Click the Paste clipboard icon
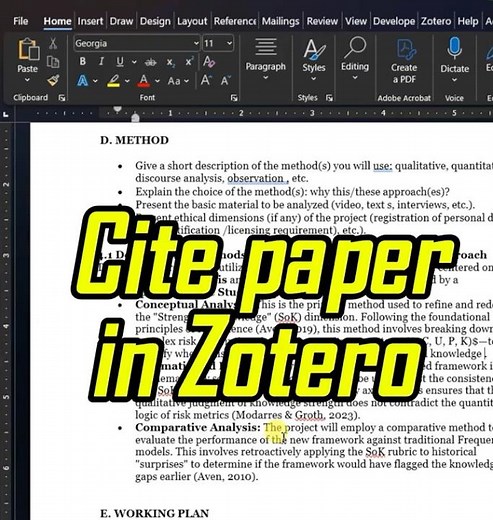Image resolution: width=493 pixels, height=520 pixels. pos(28,49)
